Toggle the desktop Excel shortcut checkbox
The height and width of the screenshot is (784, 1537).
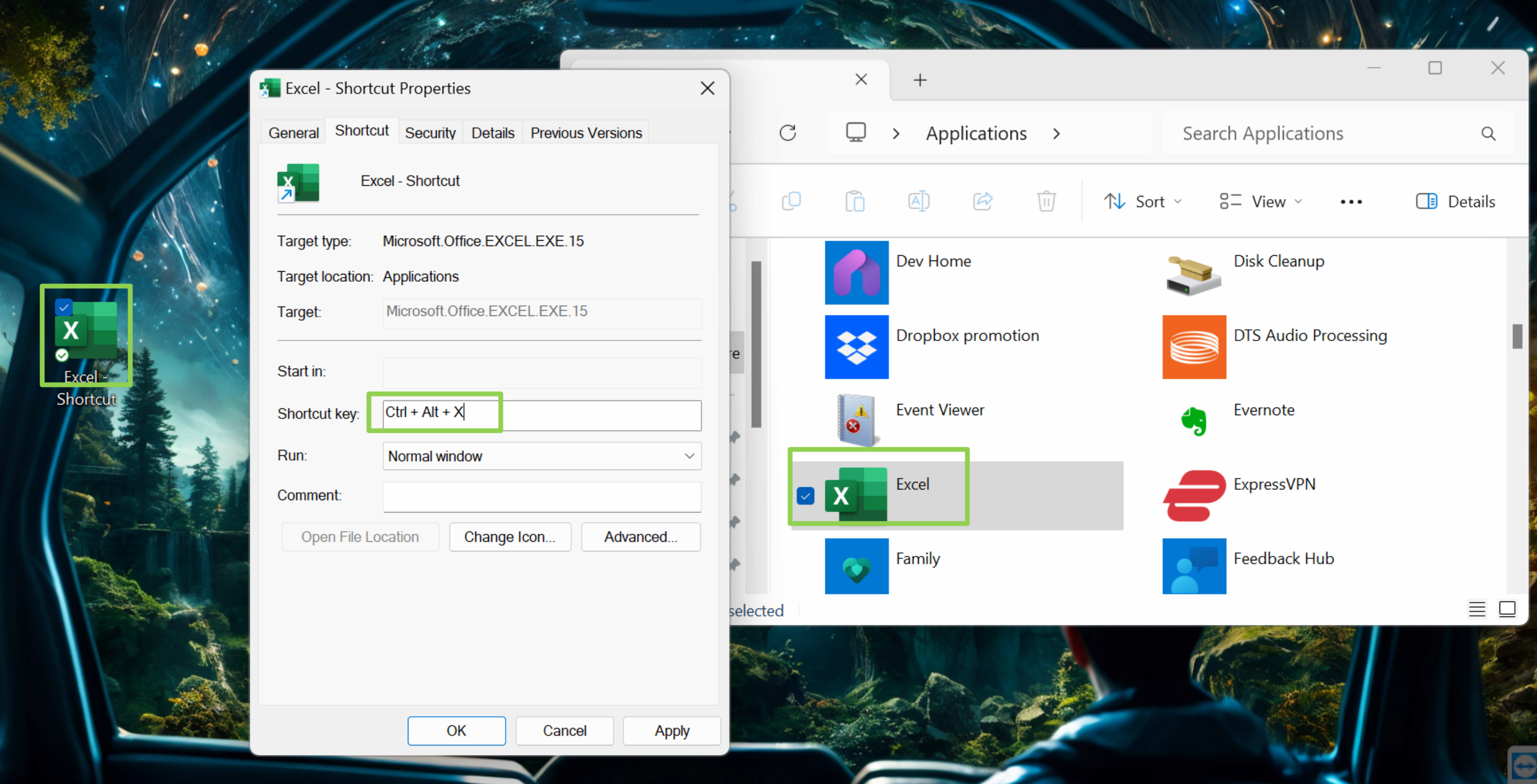click(63, 307)
